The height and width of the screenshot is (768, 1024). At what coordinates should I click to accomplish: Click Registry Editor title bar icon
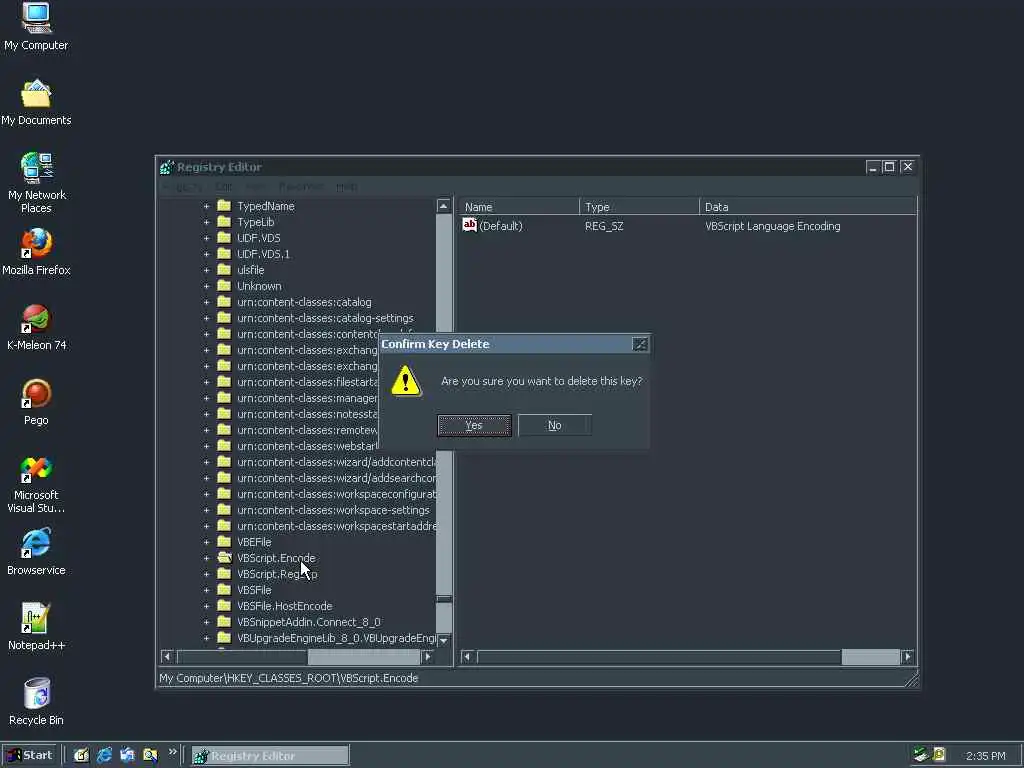pyautogui.click(x=167, y=167)
